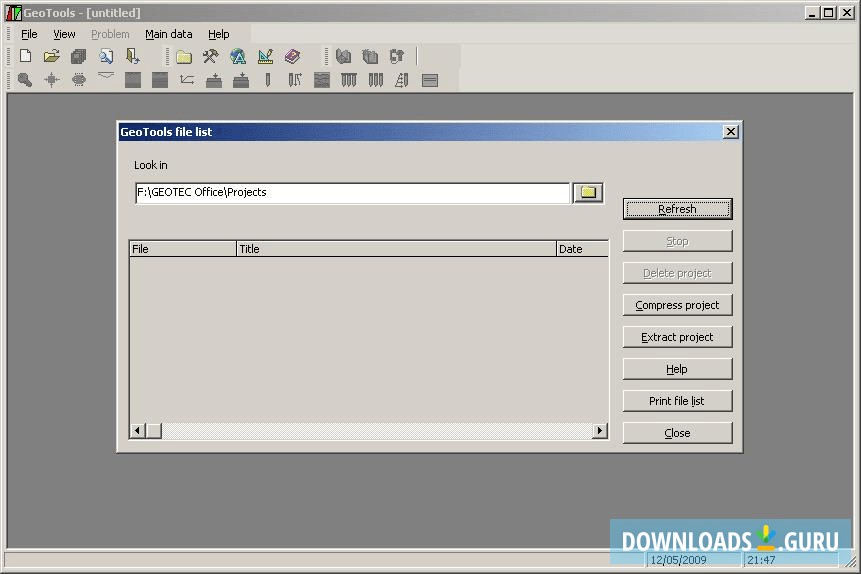This screenshot has width=861, height=574.
Task: Open project with the open-folder icon
Action: tap(52, 55)
